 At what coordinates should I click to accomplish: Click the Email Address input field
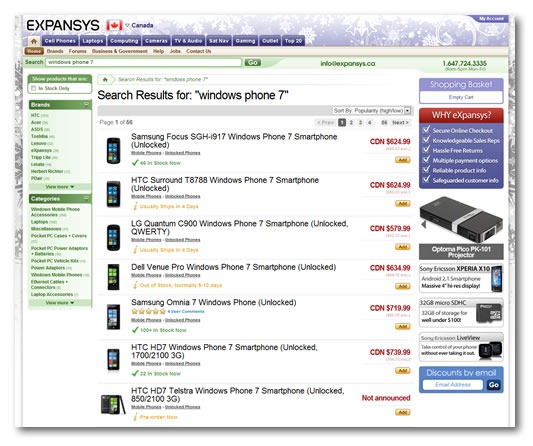pyautogui.click(x=453, y=385)
